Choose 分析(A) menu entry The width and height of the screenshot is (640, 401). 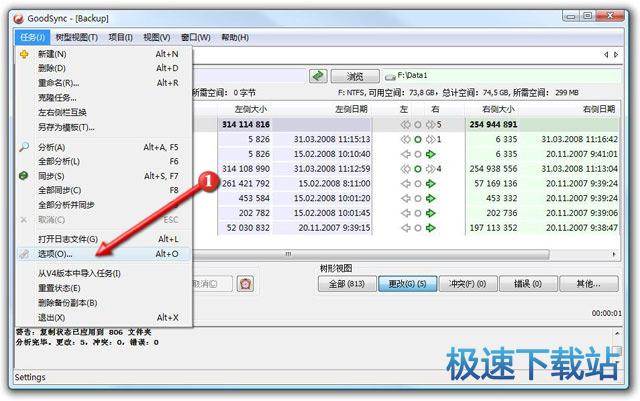click(x=103, y=147)
